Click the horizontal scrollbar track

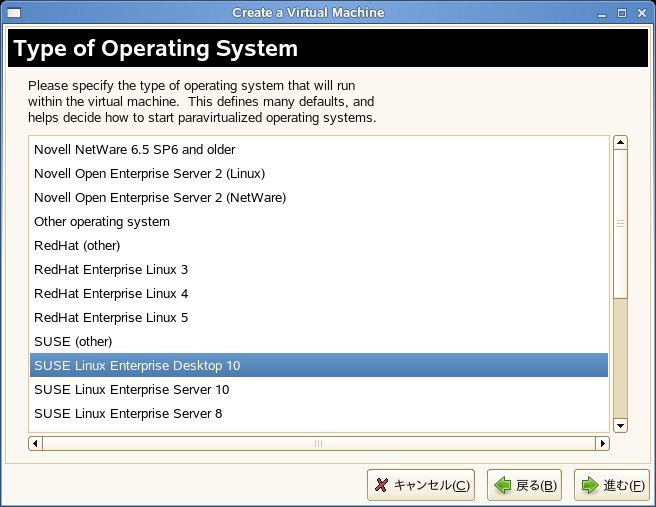click(x=319, y=443)
